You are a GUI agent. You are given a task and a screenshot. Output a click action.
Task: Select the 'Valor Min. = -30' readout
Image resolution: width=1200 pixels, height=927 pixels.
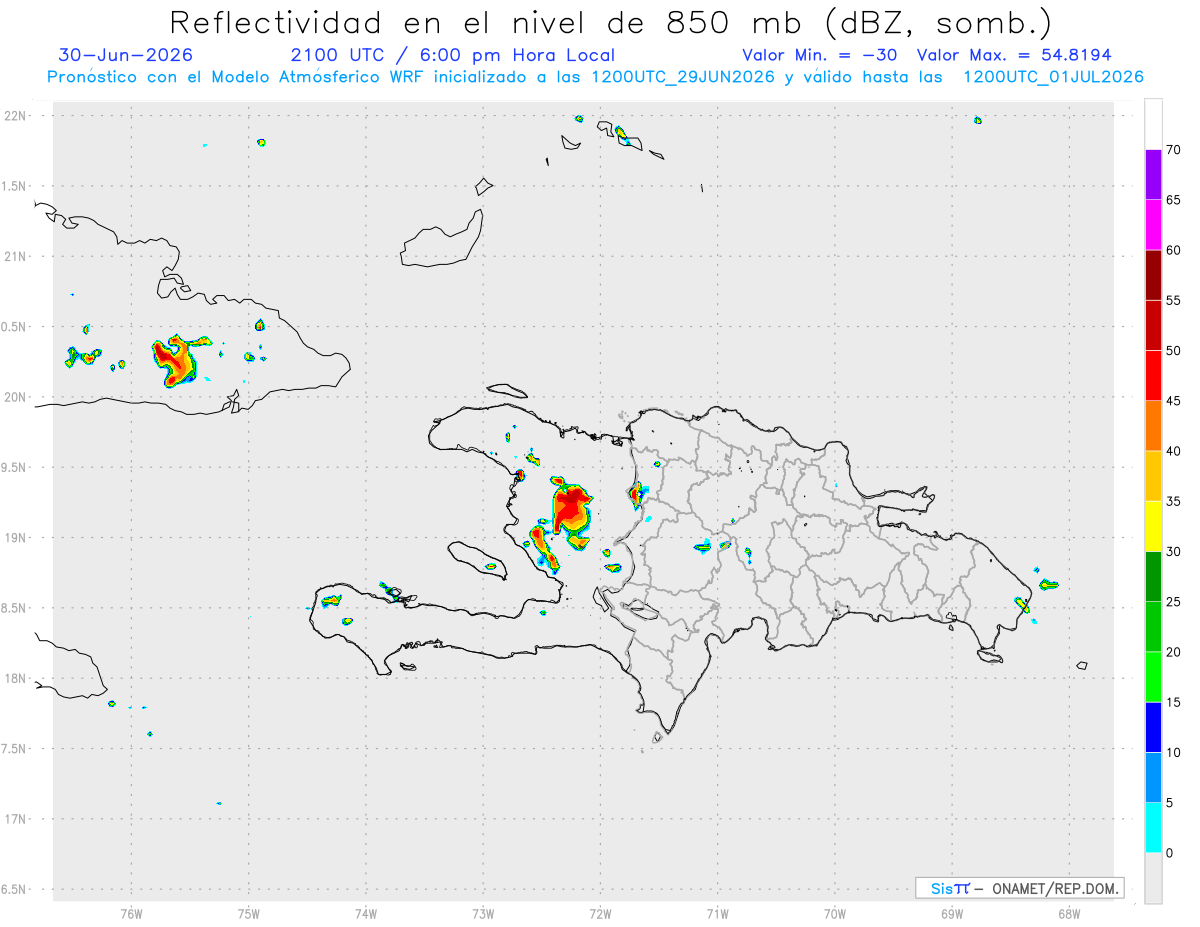[820, 55]
